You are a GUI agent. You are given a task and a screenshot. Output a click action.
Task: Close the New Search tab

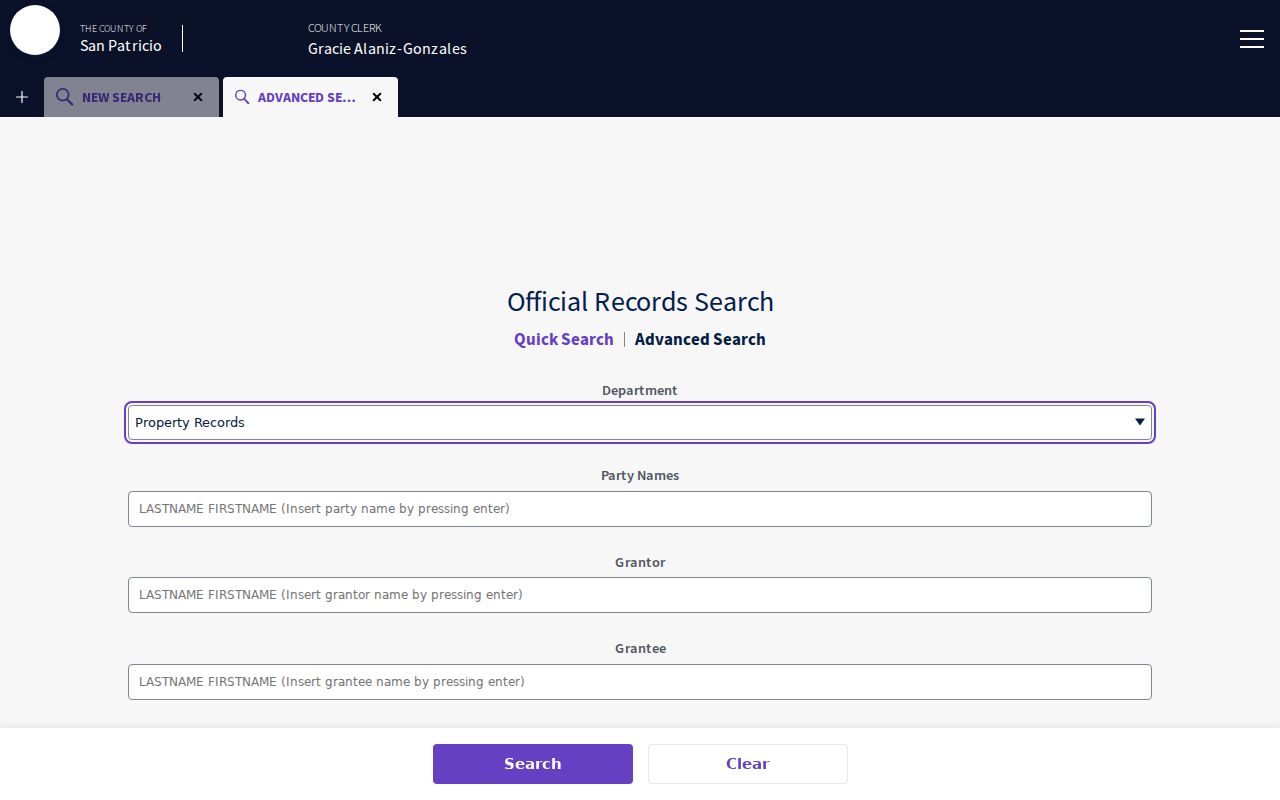[x=198, y=97]
